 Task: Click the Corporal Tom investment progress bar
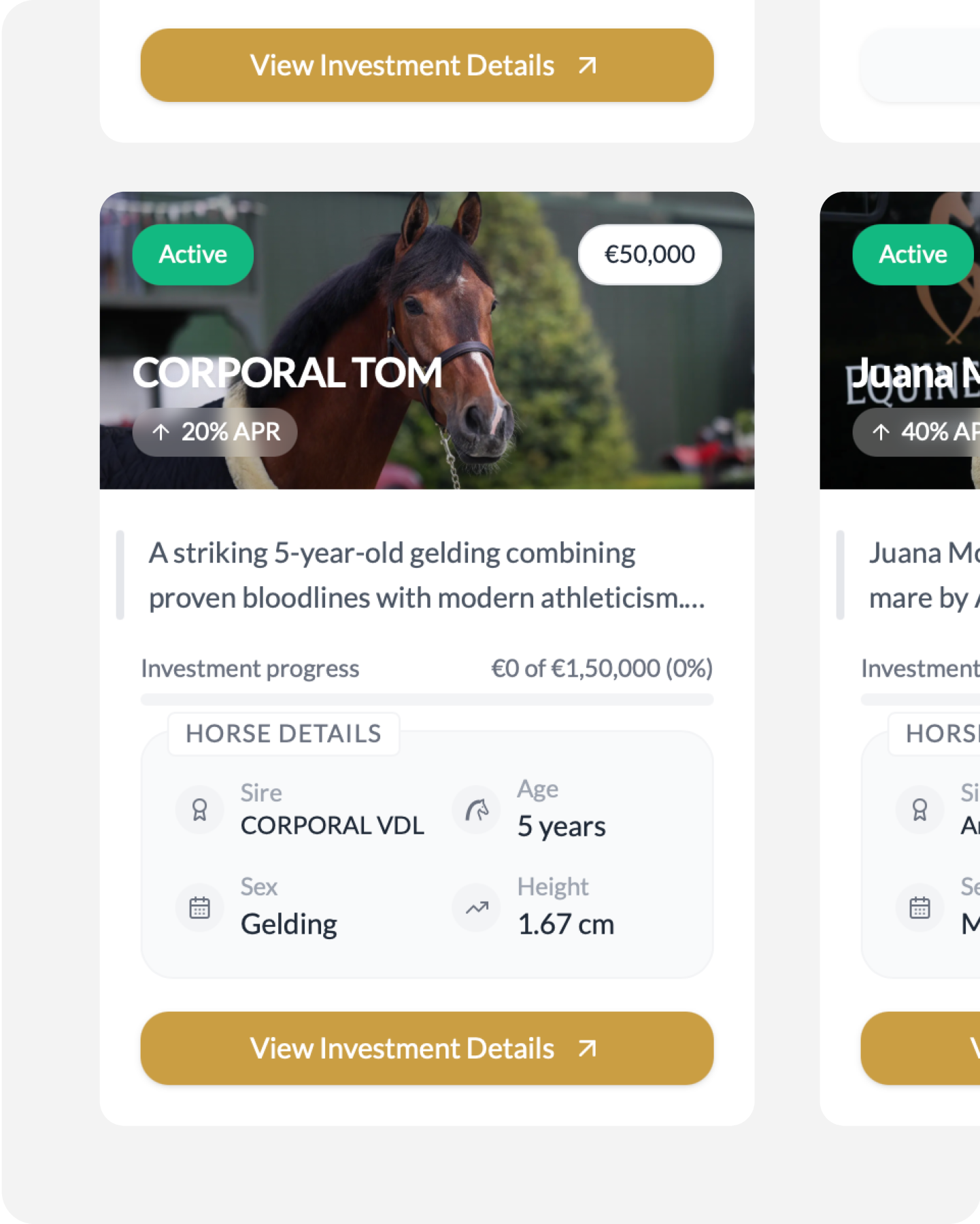coord(426,699)
